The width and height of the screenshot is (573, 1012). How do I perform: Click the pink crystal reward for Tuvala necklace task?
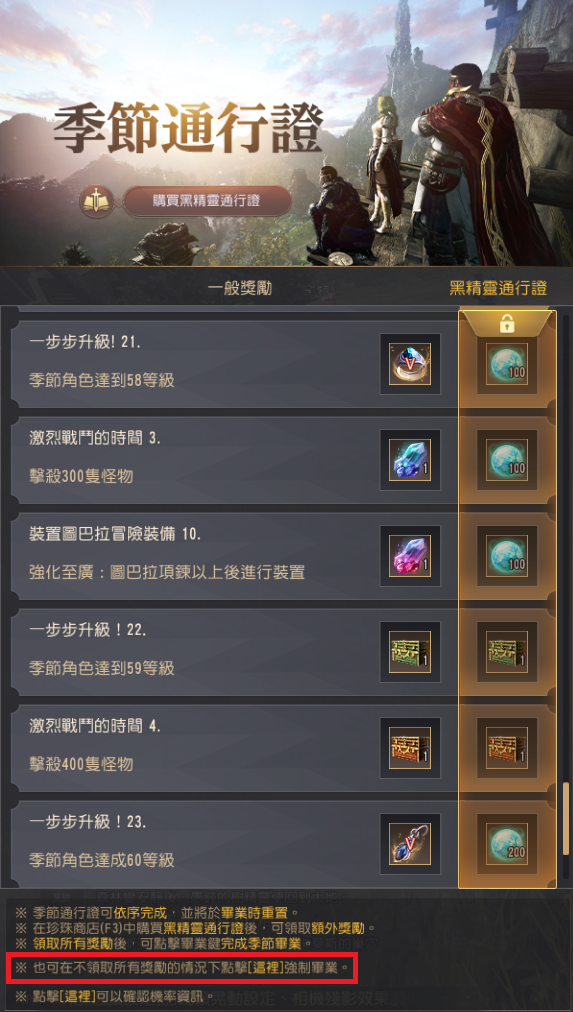pos(410,556)
